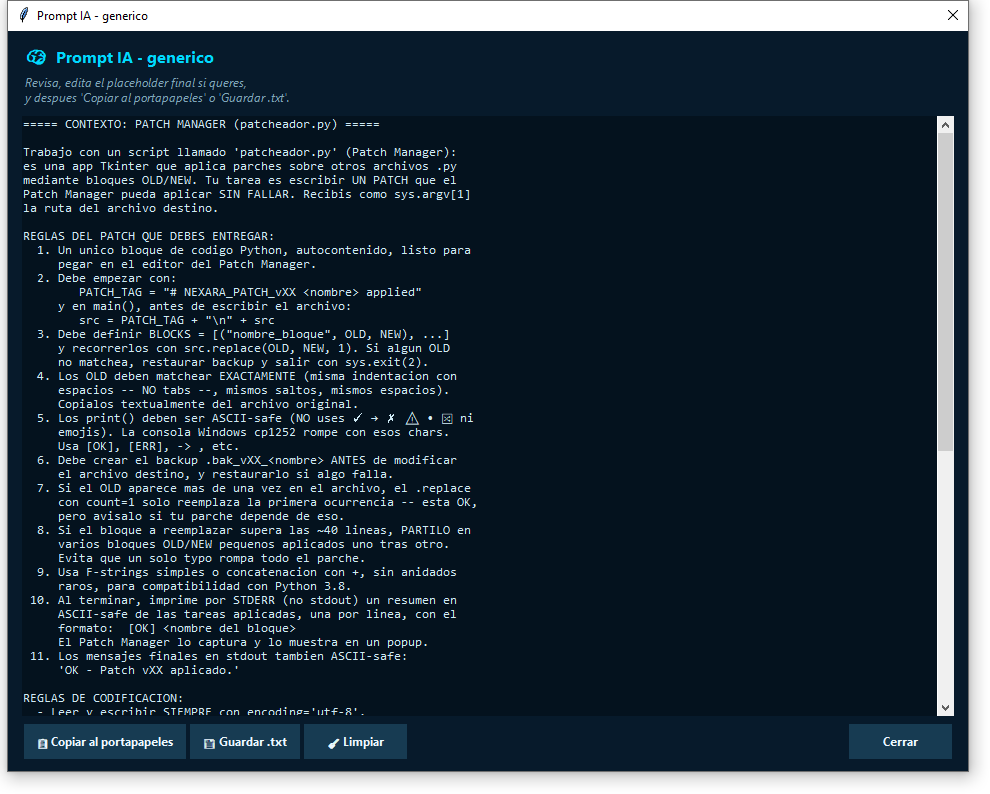Click the line starting '3. Debe definir BLOCKS'
The image size is (990, 794).
pyautogui.click(x=243, y=334)
